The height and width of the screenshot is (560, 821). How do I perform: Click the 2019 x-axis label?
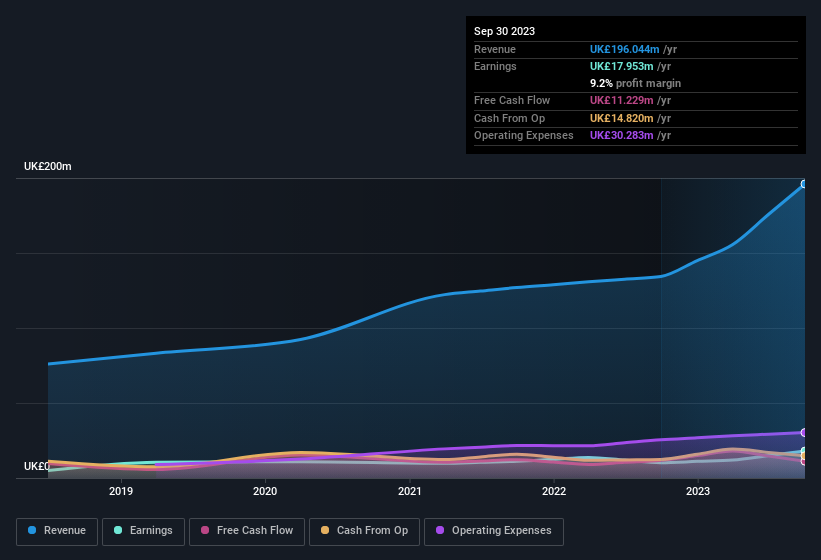(121, 491)
